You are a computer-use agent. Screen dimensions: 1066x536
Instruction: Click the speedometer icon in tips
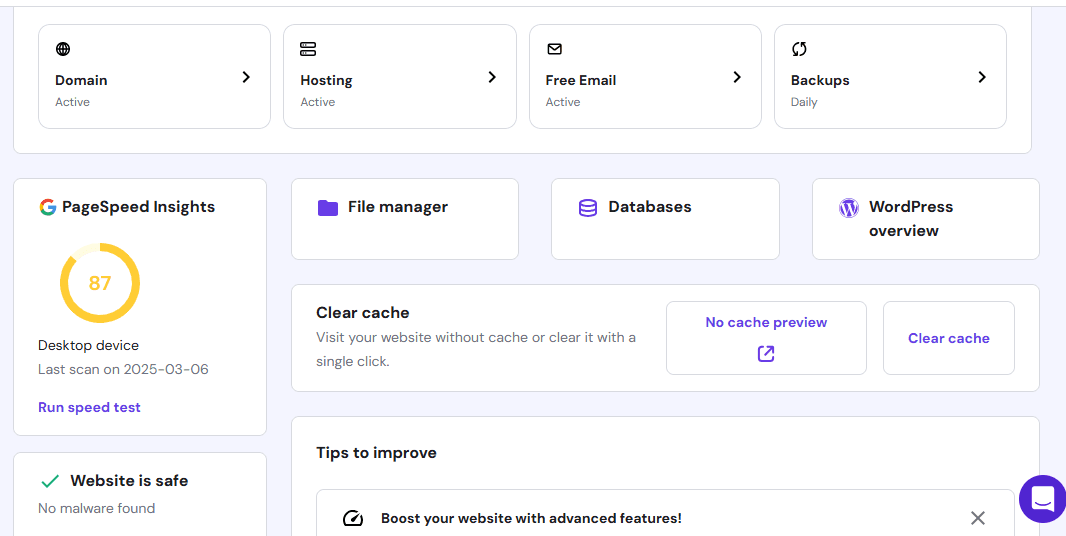(x=353, y=518)
